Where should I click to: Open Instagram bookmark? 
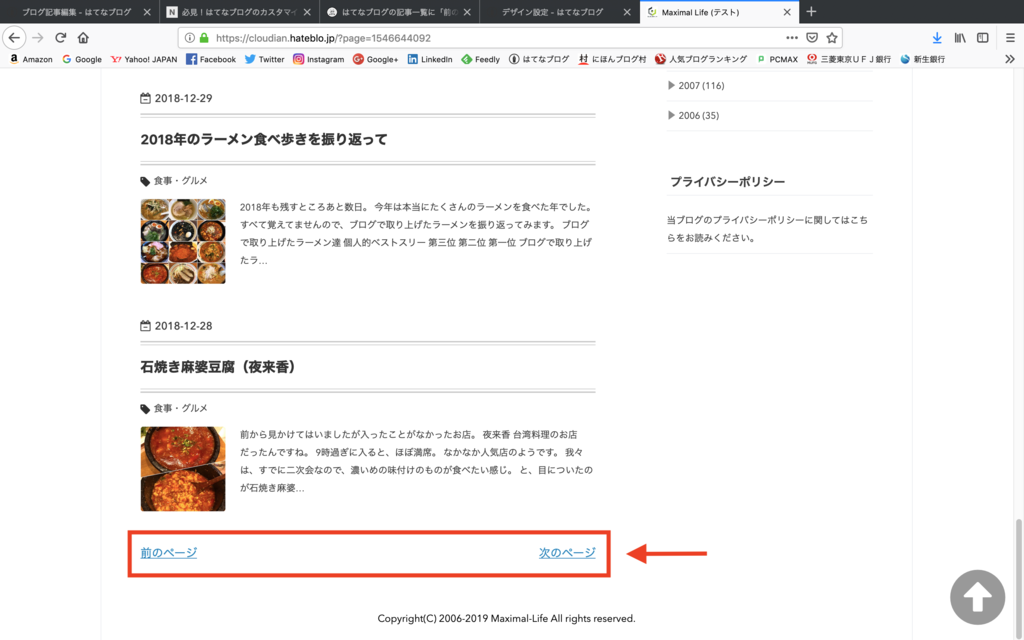pyautogui.click(x=319, y=59)
